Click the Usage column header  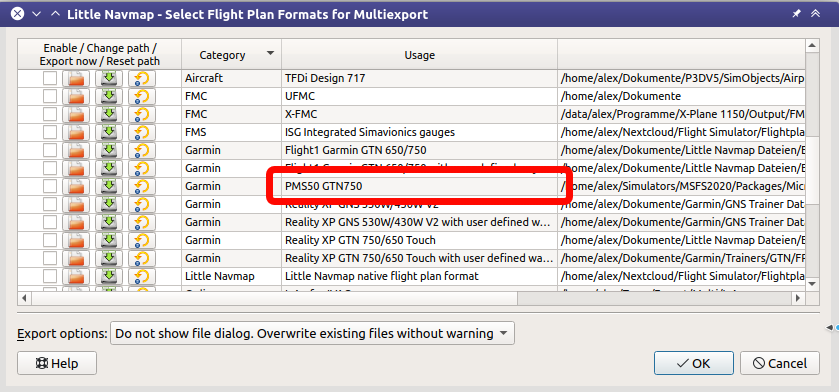click(x=420, y=55)
